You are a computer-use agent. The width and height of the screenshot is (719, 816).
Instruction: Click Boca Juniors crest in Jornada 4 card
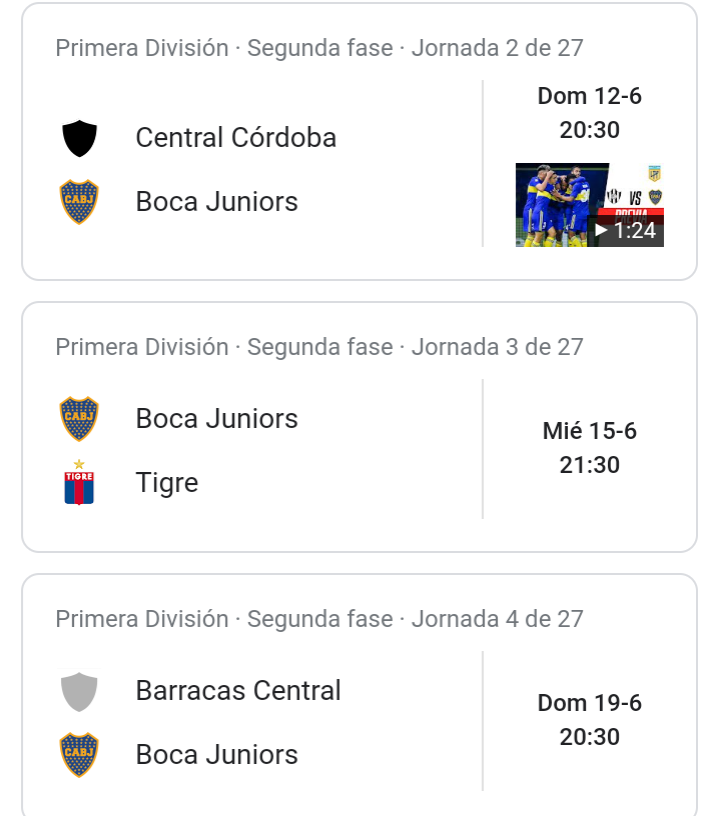79,755
